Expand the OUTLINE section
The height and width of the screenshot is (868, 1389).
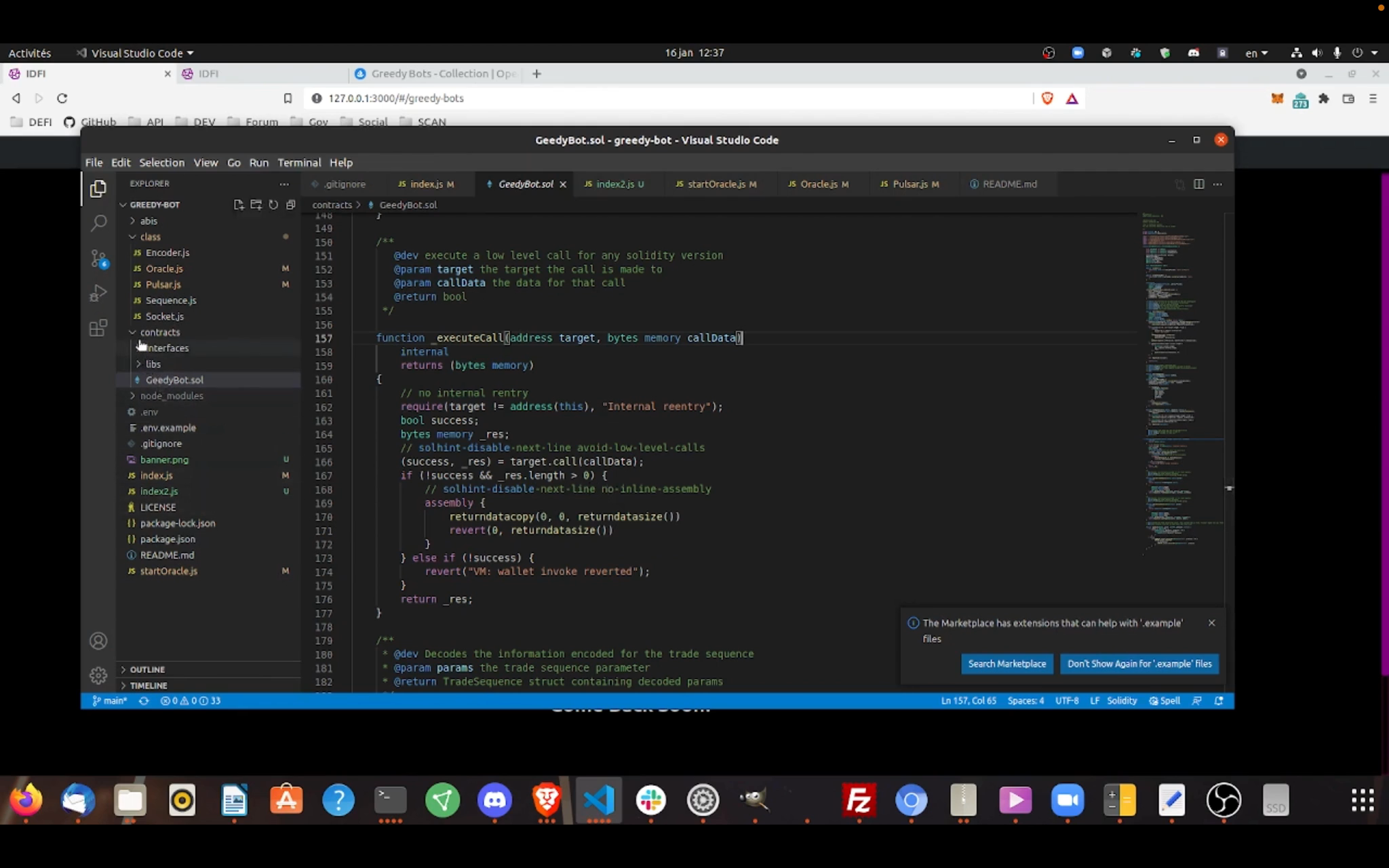click(x=146, y=669)
